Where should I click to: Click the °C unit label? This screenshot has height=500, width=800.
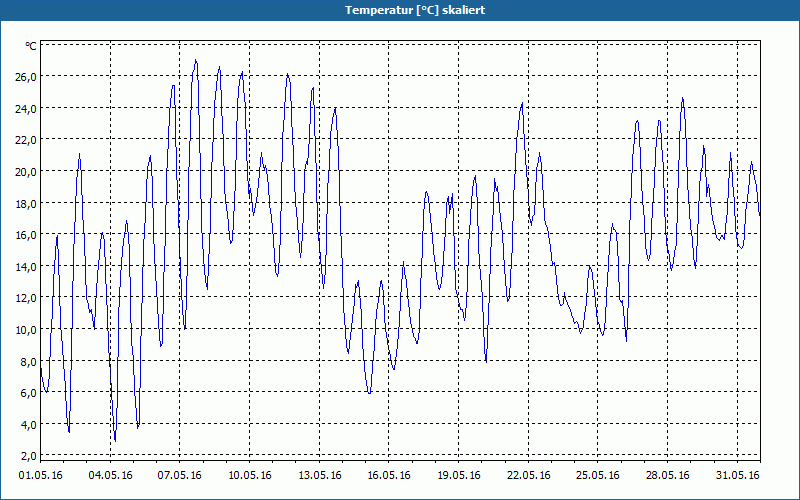coord(31,46)
